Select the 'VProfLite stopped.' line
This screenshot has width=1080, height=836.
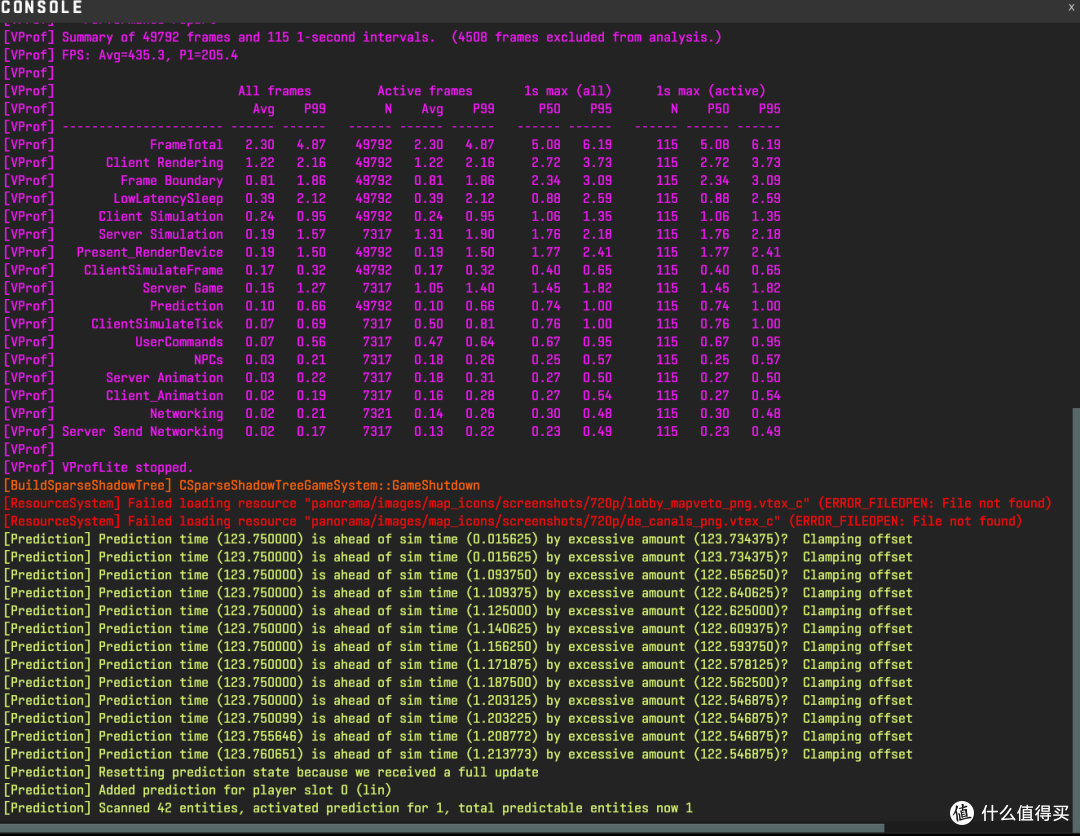coord(98,467)
